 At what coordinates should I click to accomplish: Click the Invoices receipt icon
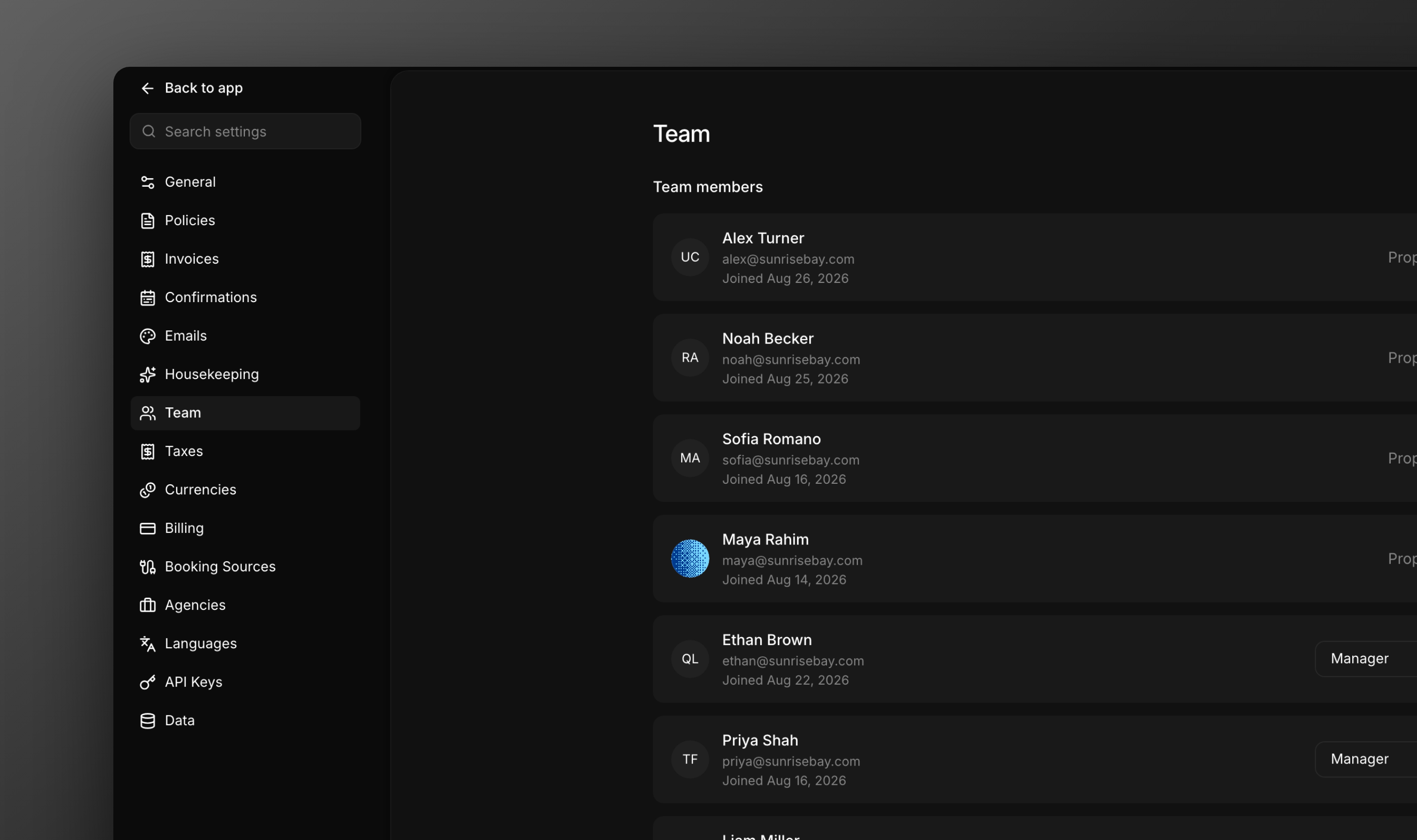click(x=147, y=259)
